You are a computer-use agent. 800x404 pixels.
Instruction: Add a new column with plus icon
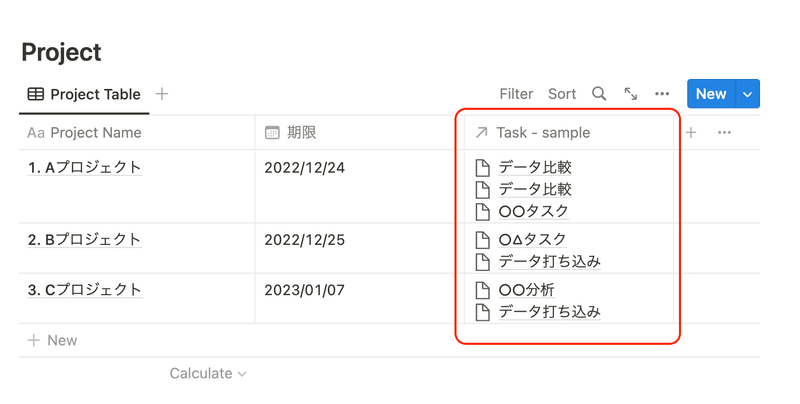coord(691,133)
